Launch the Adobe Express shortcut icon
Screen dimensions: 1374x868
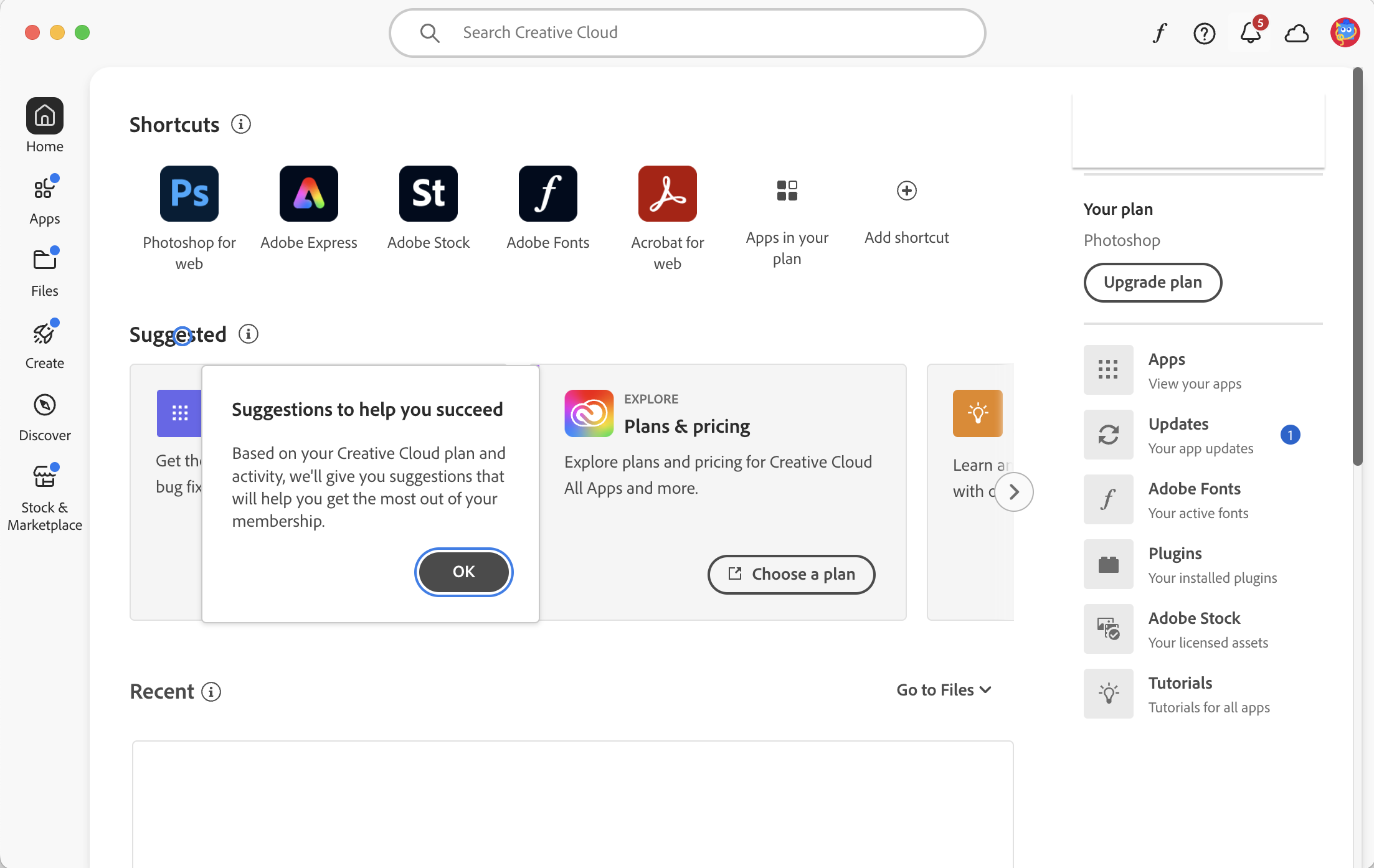(x=309, y=194)
